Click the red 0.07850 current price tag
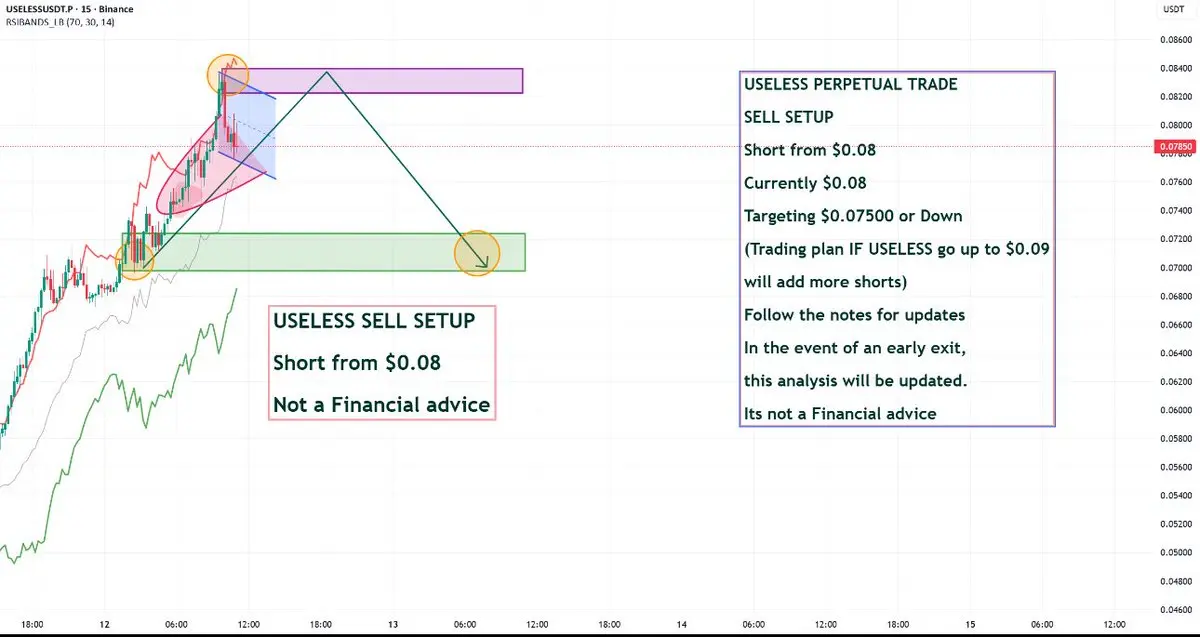The image size is (1200, 637). (1173, 146)
